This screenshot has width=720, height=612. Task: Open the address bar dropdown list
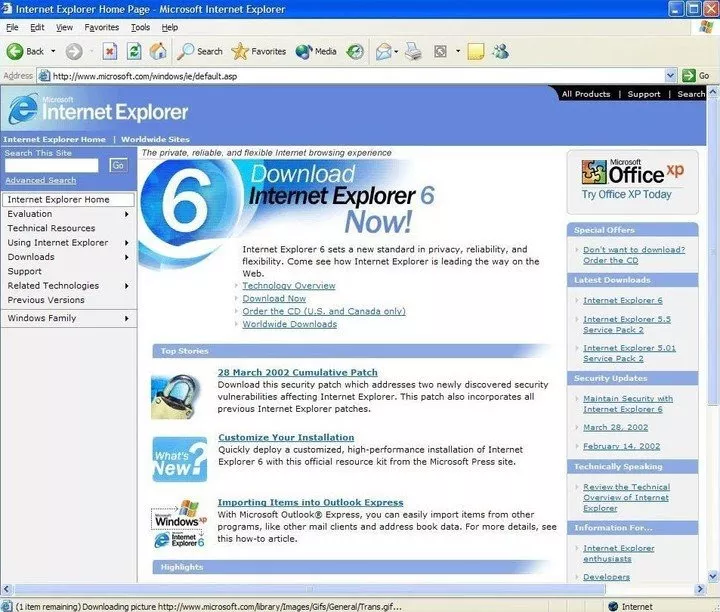(x=670, y=75)
